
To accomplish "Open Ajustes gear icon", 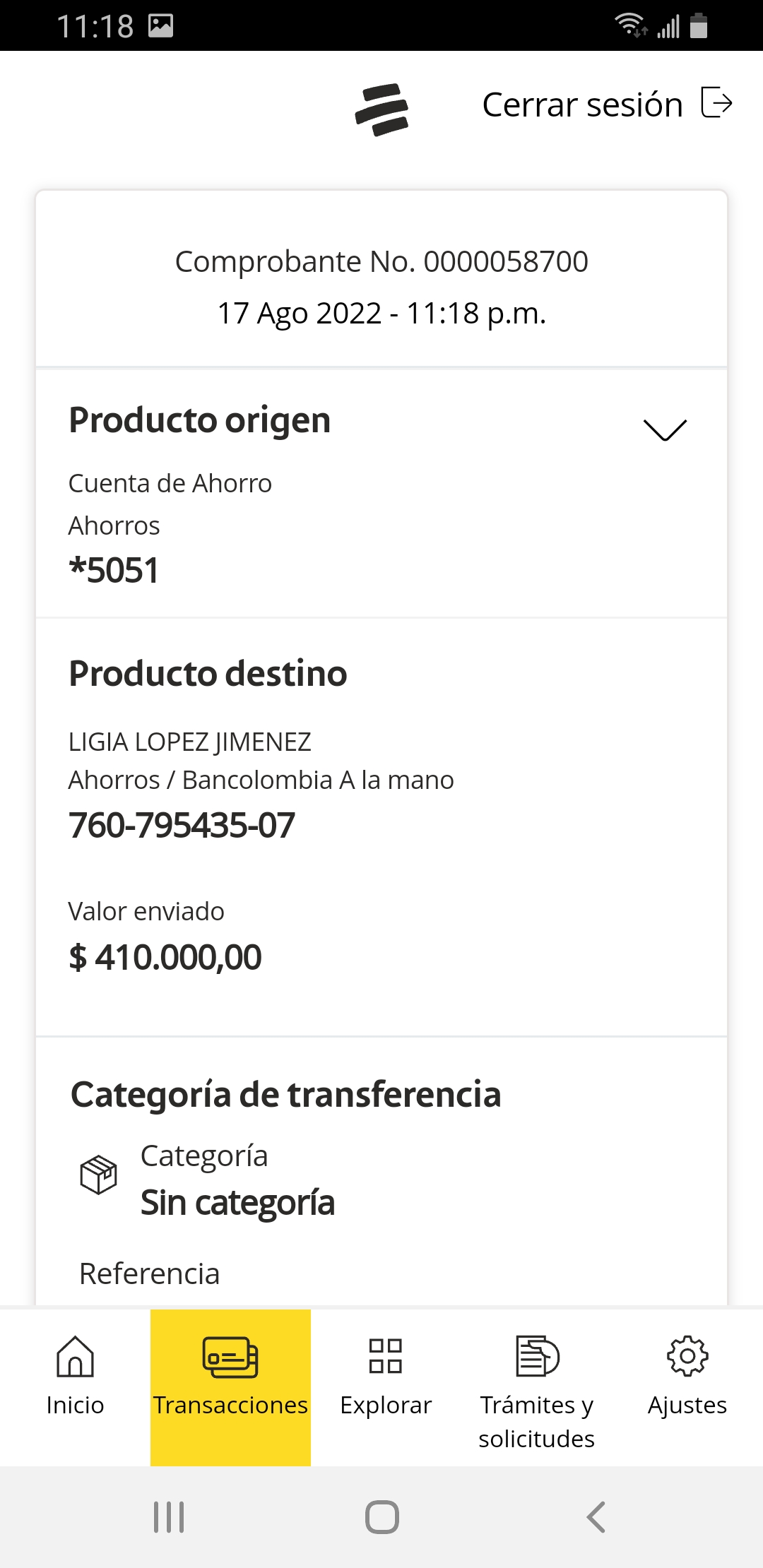I will (x=687, y=1356).
